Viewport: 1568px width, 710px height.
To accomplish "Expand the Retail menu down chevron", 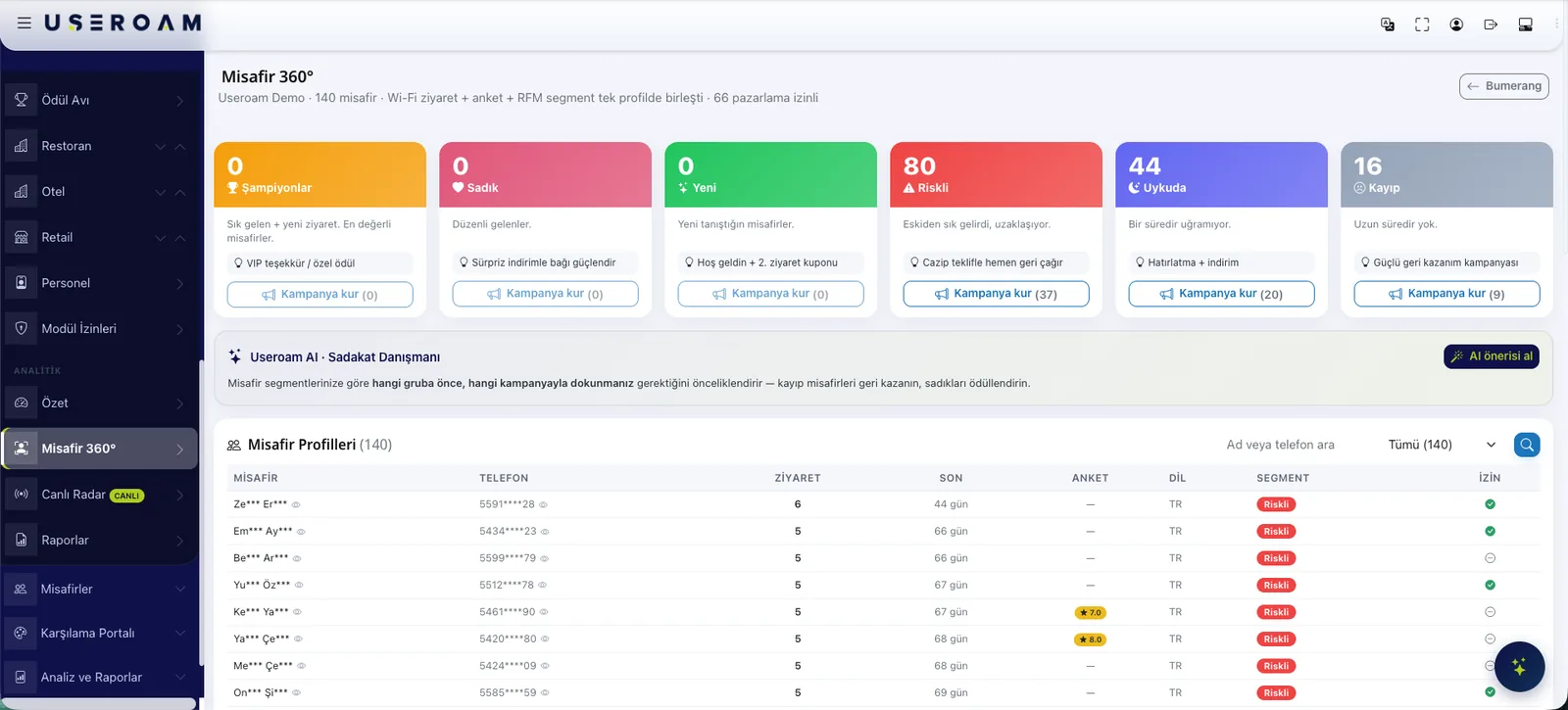I will (x=161, y=237).
